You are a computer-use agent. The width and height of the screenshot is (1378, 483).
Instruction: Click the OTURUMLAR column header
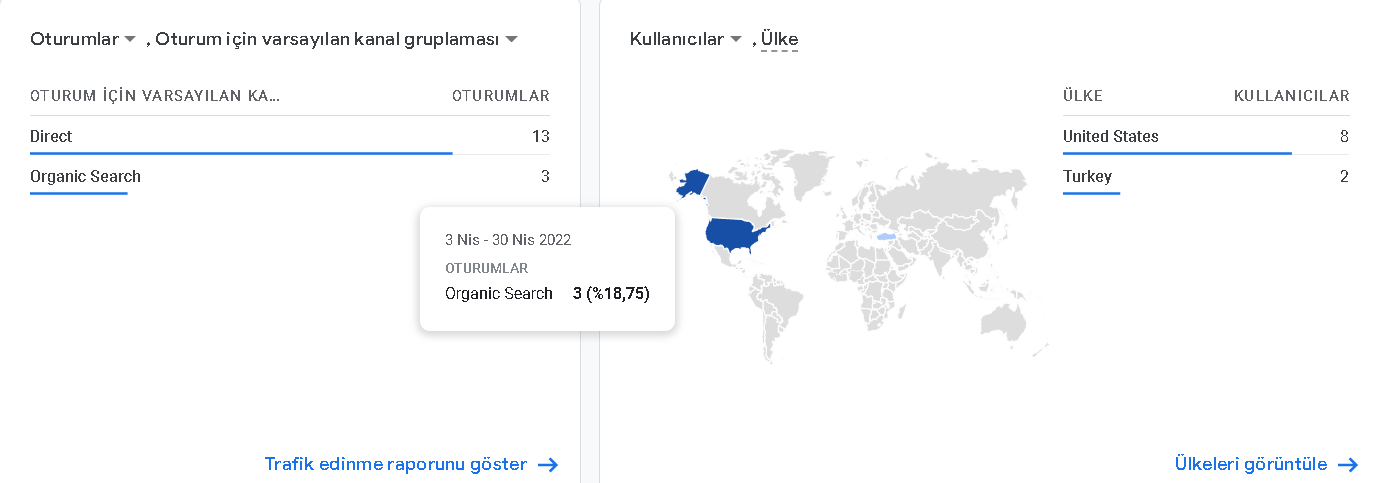click(500, 96)
